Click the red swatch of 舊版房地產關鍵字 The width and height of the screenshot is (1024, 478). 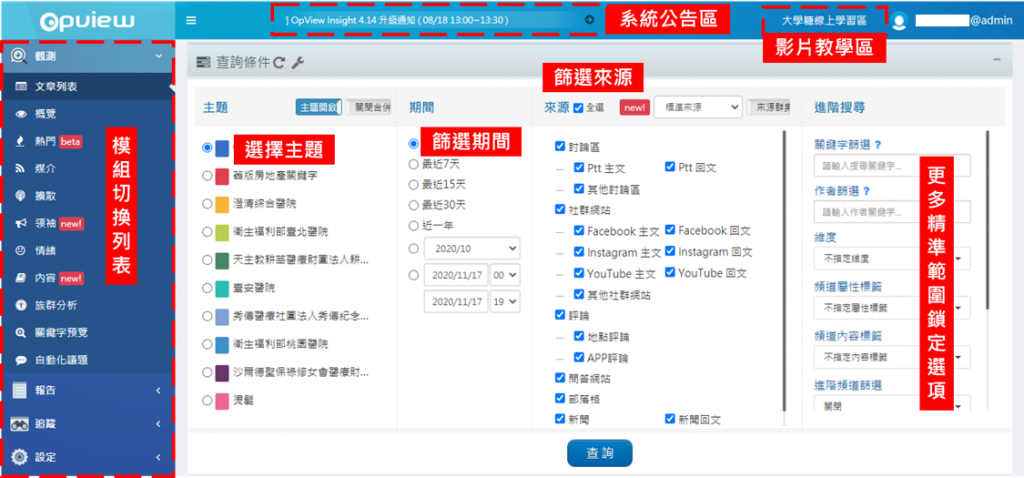coord(222,176)
